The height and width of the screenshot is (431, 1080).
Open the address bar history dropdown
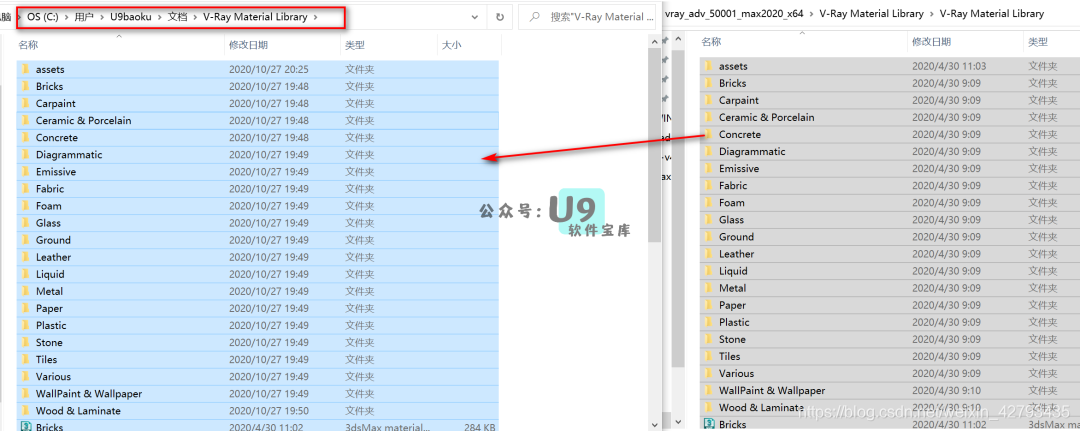[475, 17]
